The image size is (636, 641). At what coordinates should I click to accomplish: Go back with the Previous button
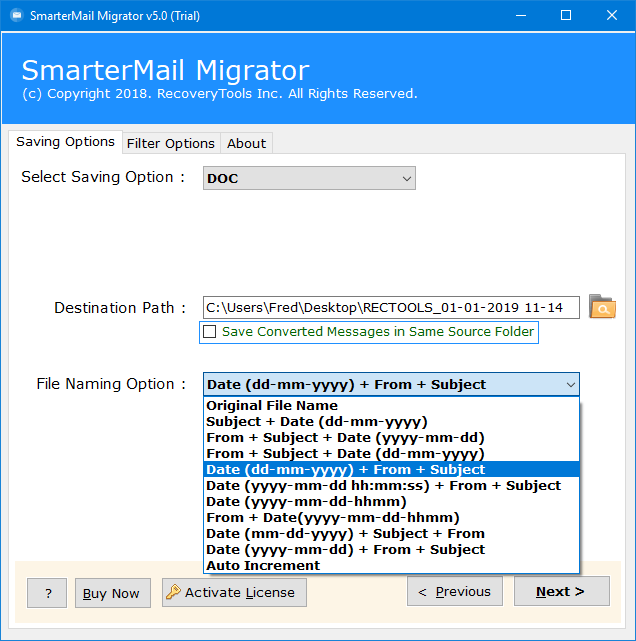(x=455, y=591)
